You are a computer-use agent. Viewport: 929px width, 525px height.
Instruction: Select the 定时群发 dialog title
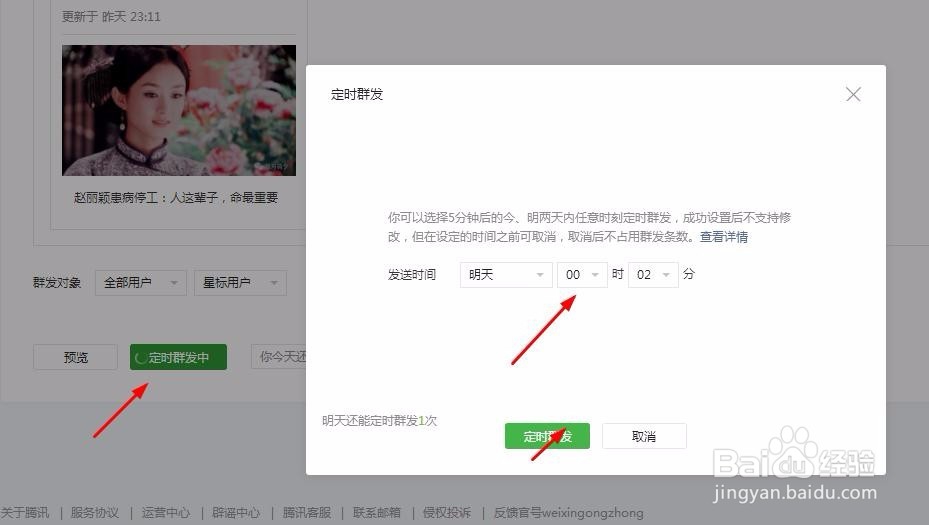tap(357, 94)
